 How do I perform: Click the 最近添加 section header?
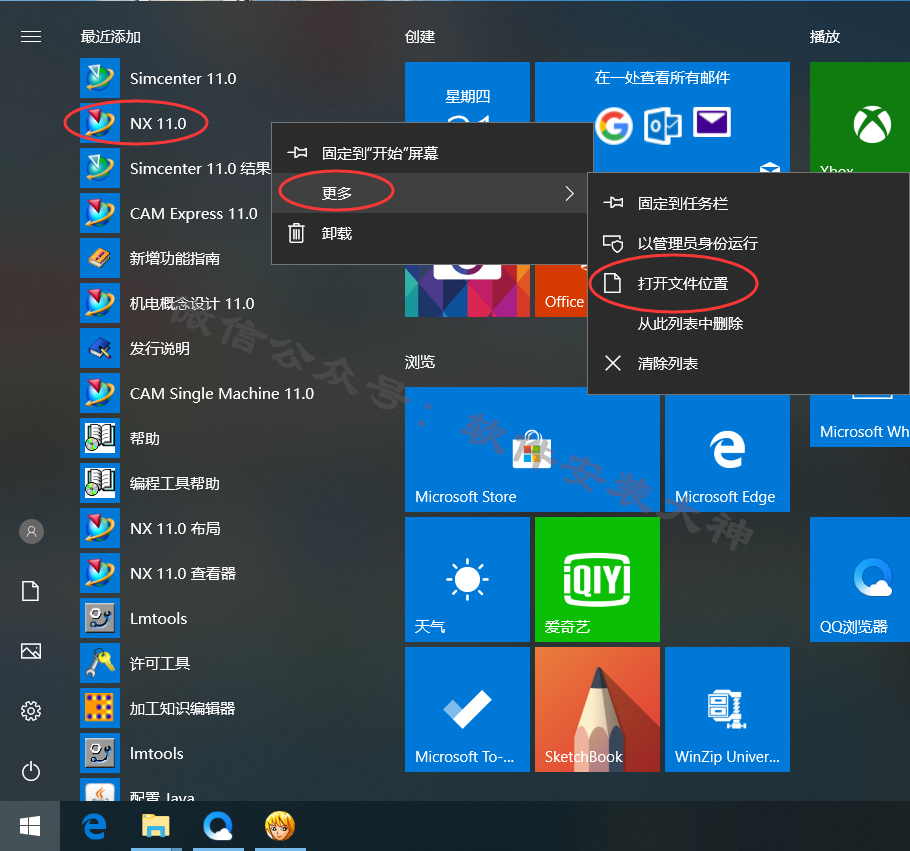[111, 37]
